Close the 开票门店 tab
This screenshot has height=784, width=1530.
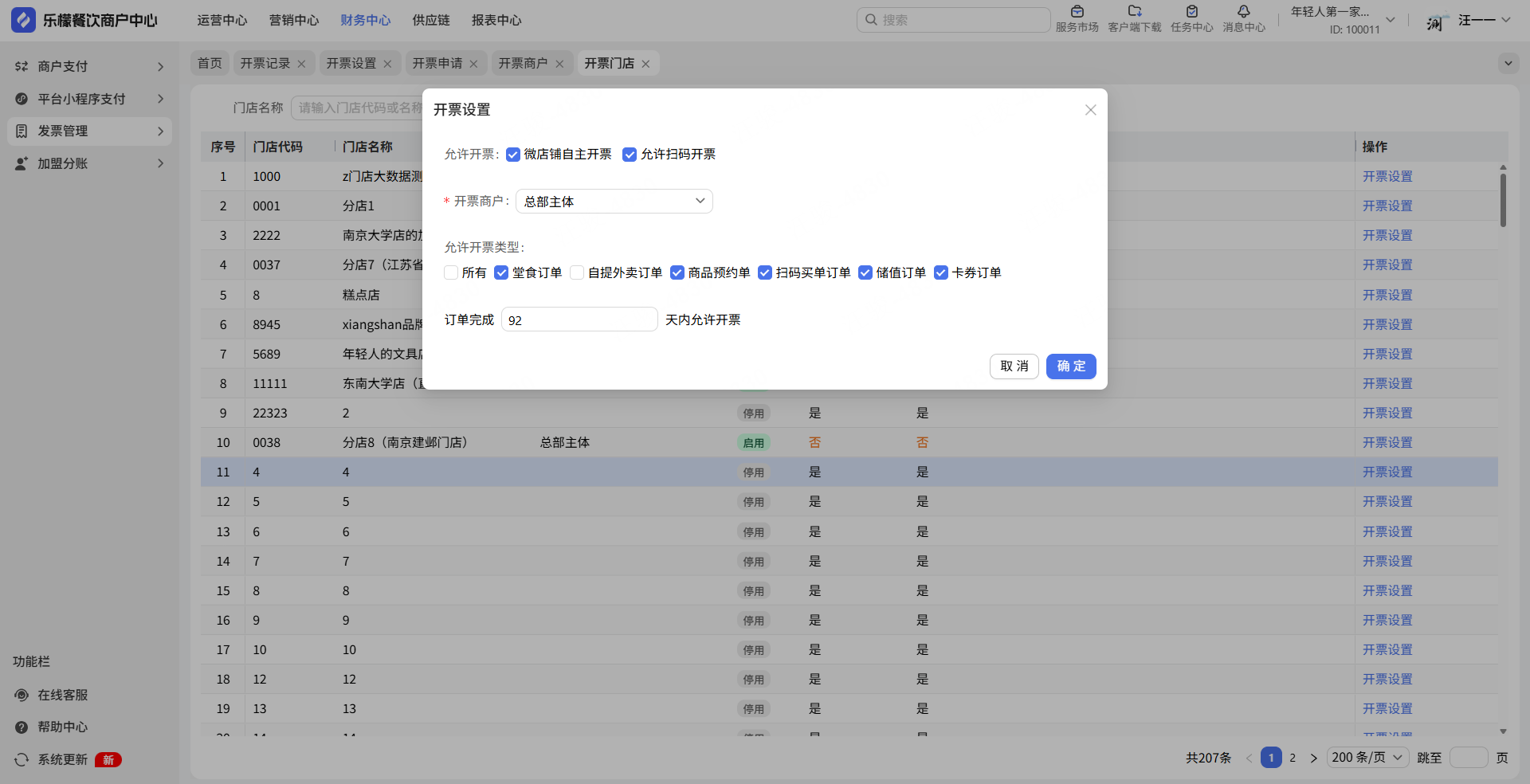[x=645, y=64]
